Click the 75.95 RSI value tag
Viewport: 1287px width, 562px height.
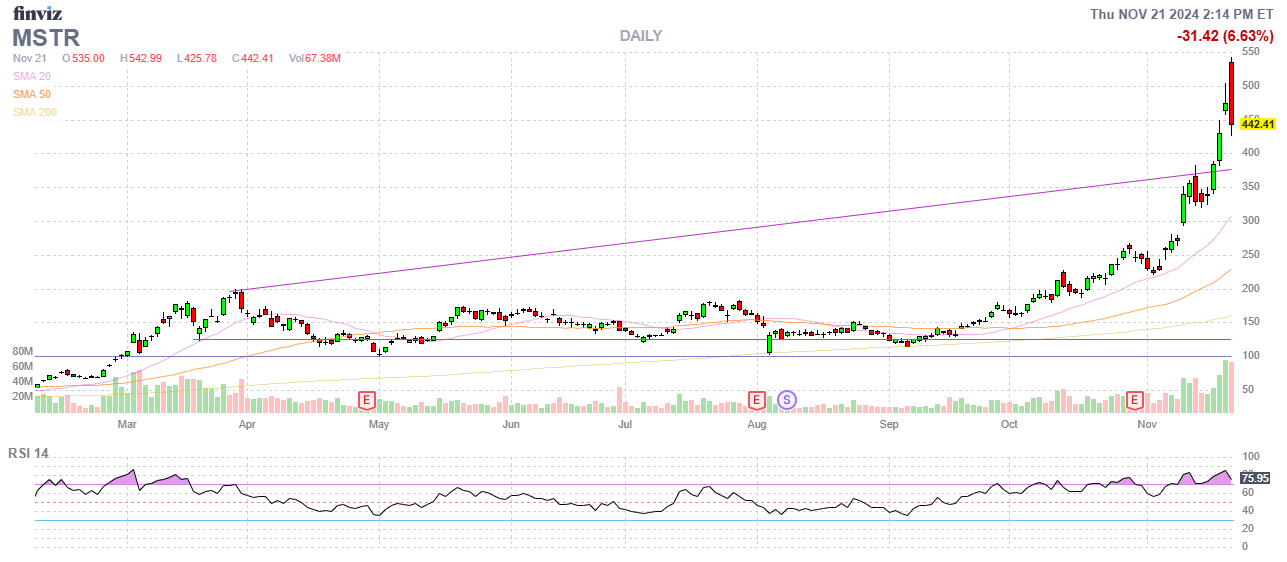click(x=1254, y=477)
